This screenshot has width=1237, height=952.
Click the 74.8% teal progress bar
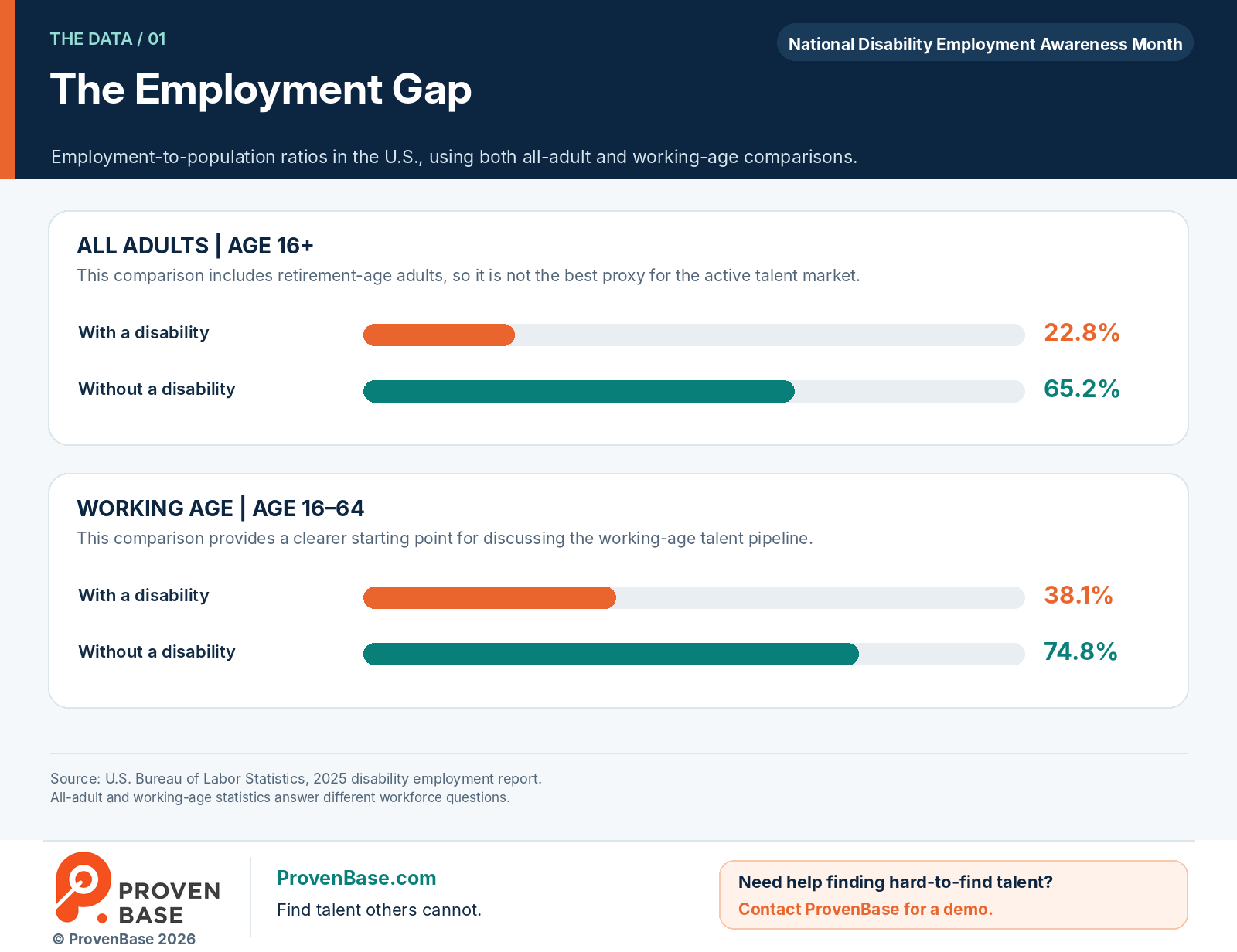pyautogui.click(x=611, y=654)
